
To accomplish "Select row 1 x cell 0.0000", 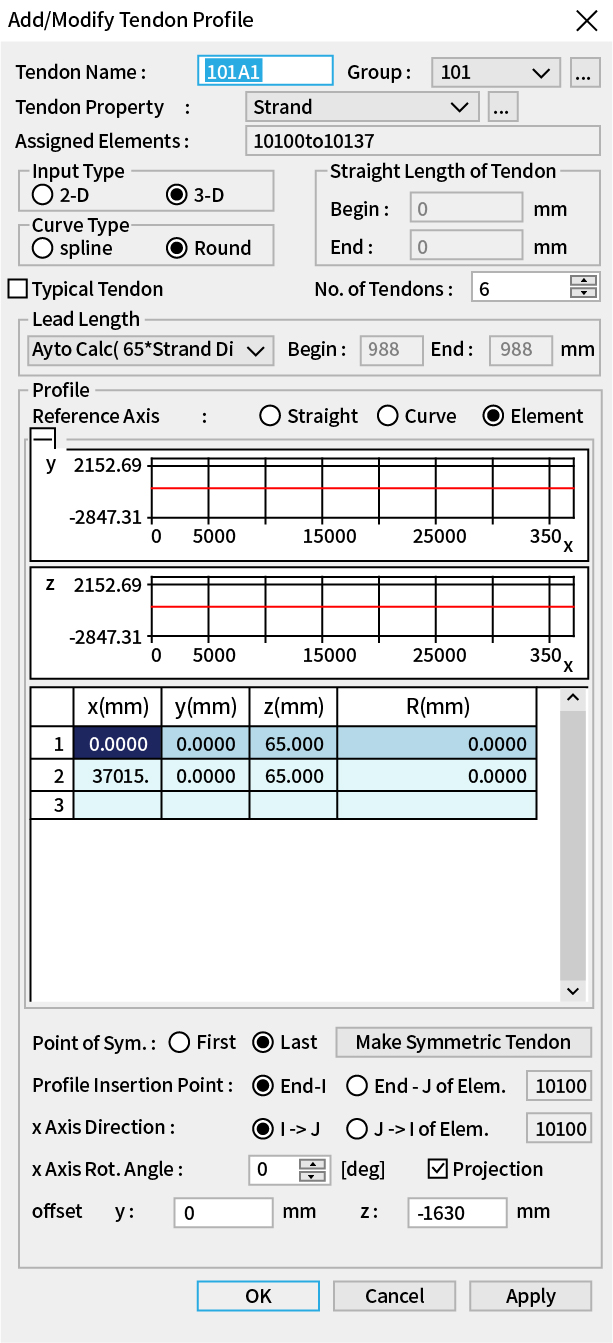I will (x=118, y=743).
